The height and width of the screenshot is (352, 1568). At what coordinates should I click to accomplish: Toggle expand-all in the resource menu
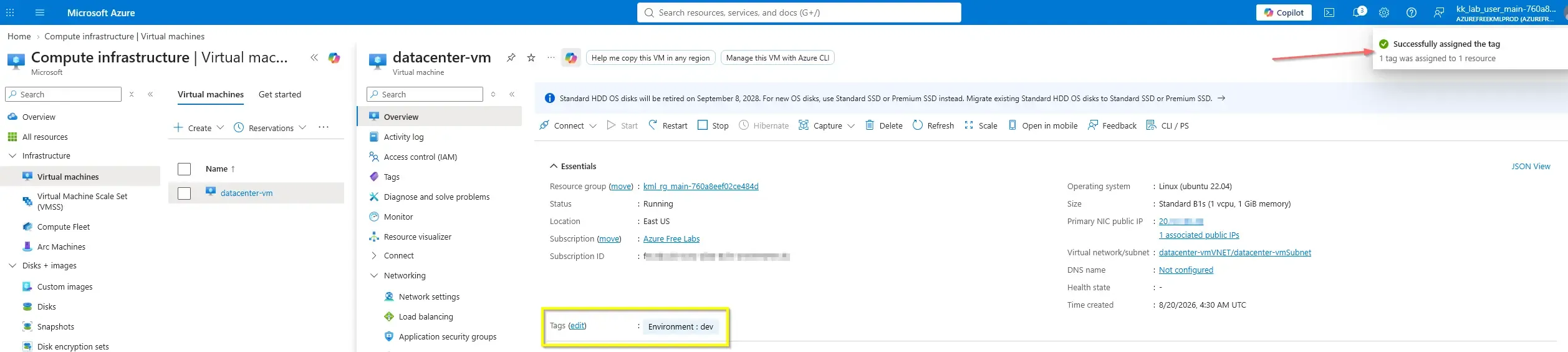pos(493,94)
